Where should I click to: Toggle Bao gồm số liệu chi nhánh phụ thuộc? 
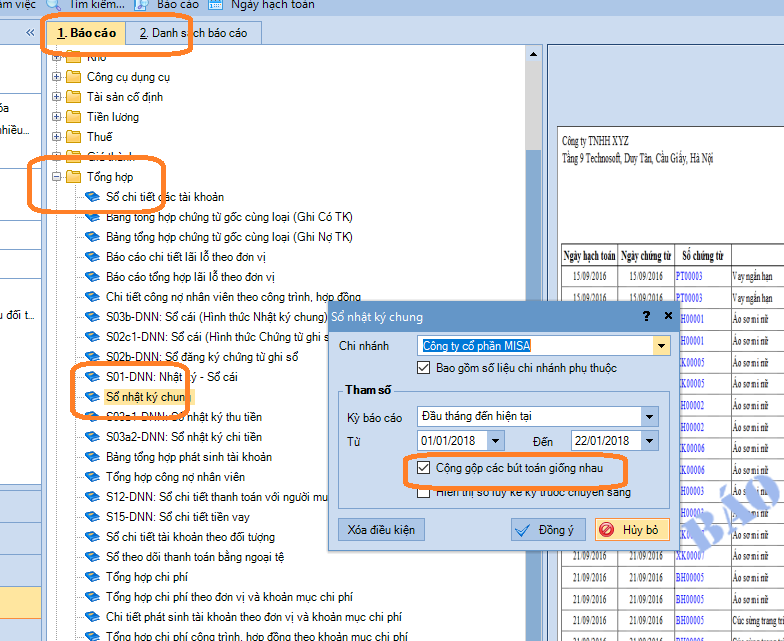(x=423, y=368)
